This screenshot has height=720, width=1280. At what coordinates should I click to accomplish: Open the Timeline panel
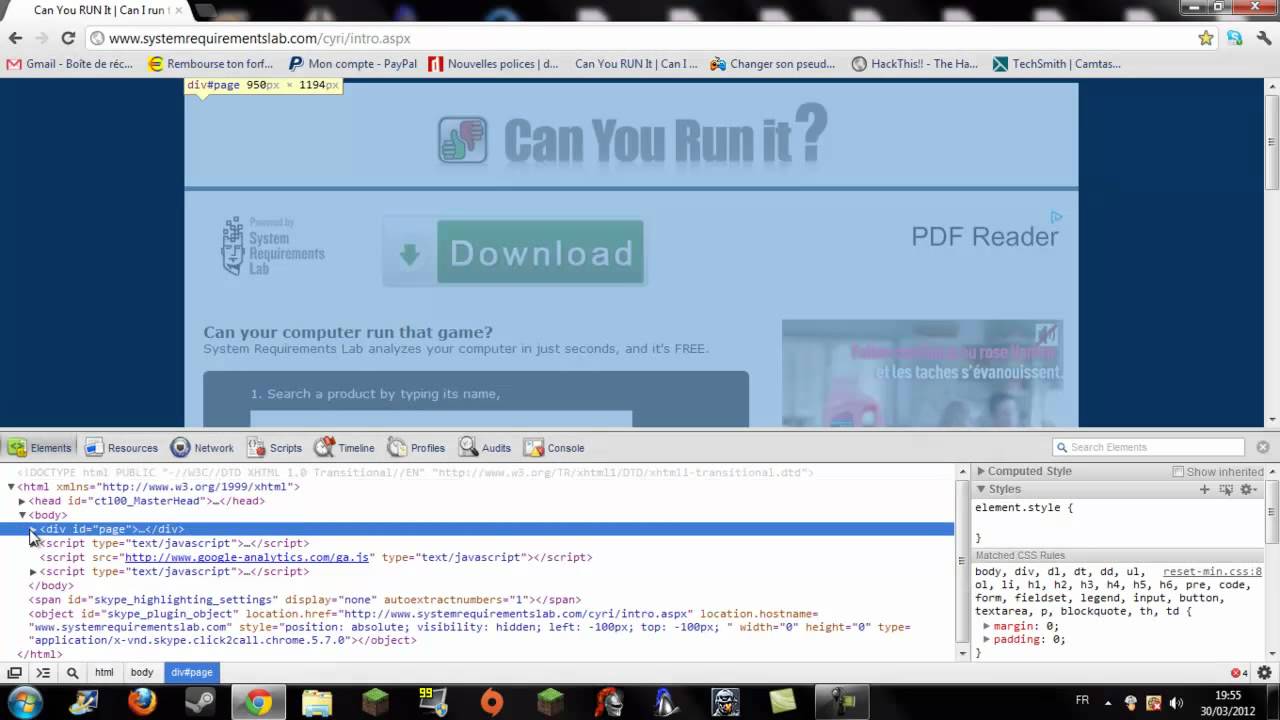pos(344,447)
